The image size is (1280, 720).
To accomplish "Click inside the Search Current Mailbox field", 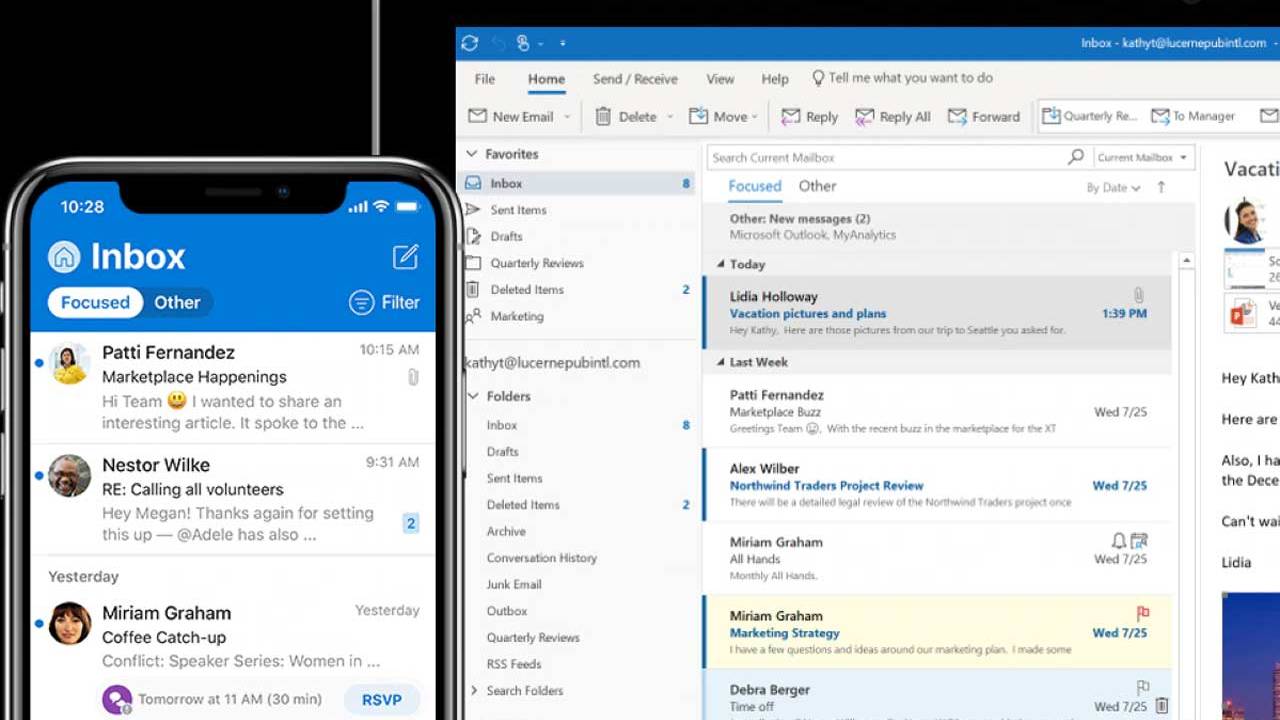I will click(880, 157).
